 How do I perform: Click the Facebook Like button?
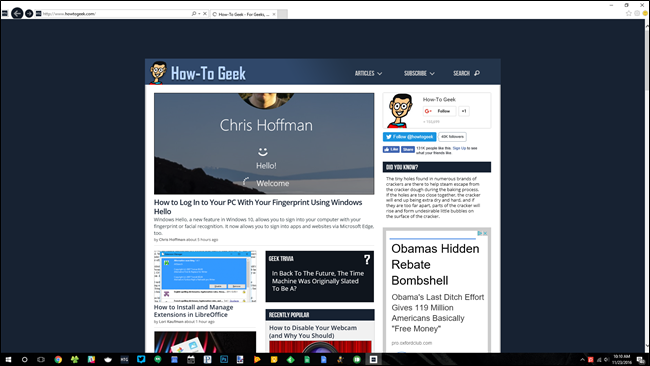(x=391, y=149)
